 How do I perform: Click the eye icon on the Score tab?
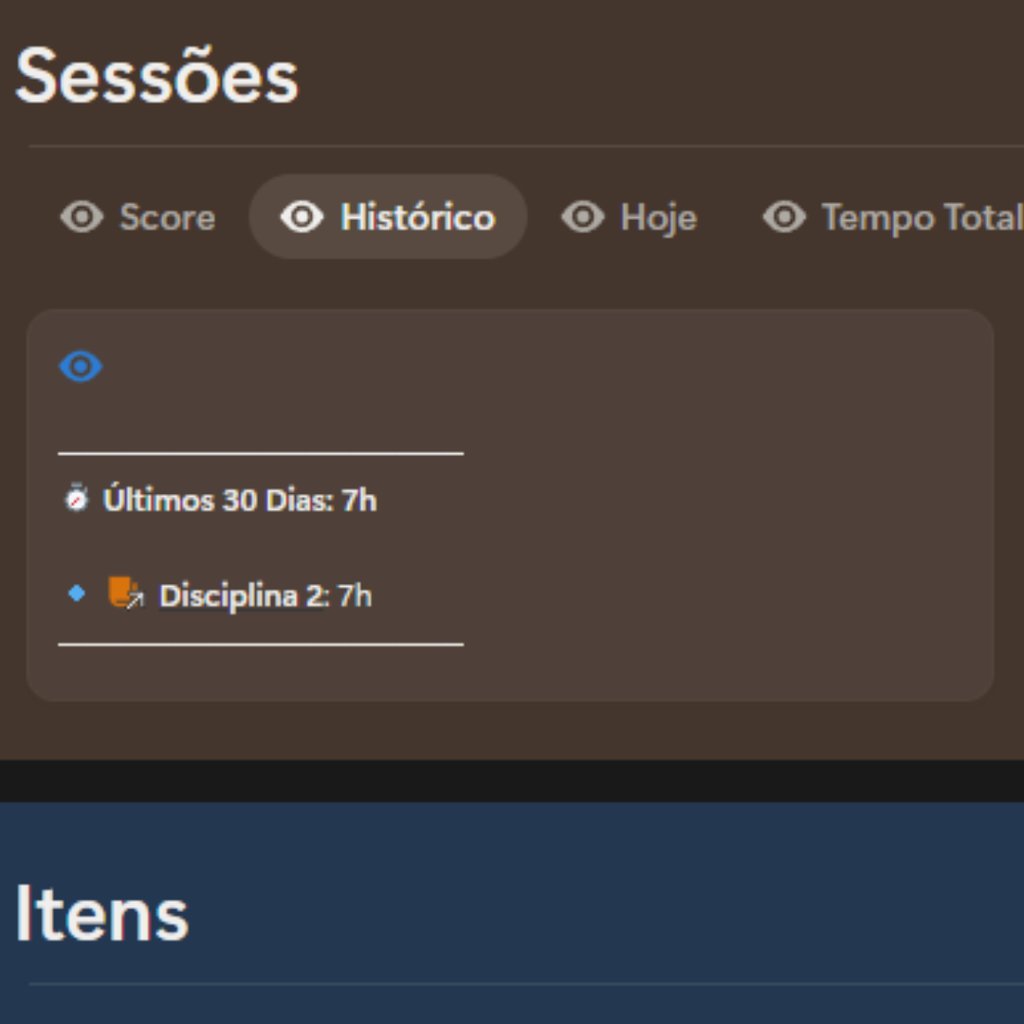[81, 217]
